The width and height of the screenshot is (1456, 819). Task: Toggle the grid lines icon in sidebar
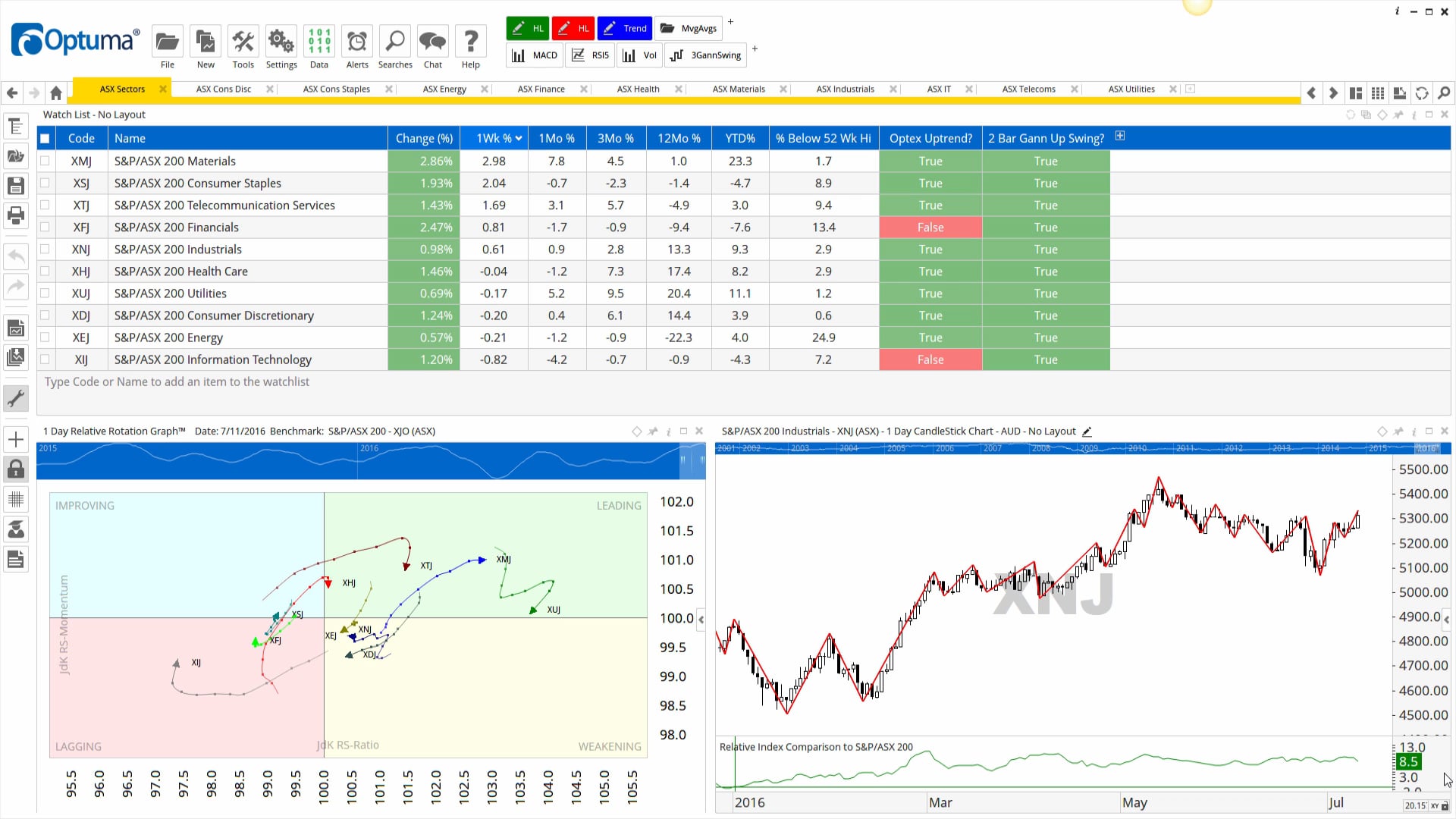coord(15,499)
